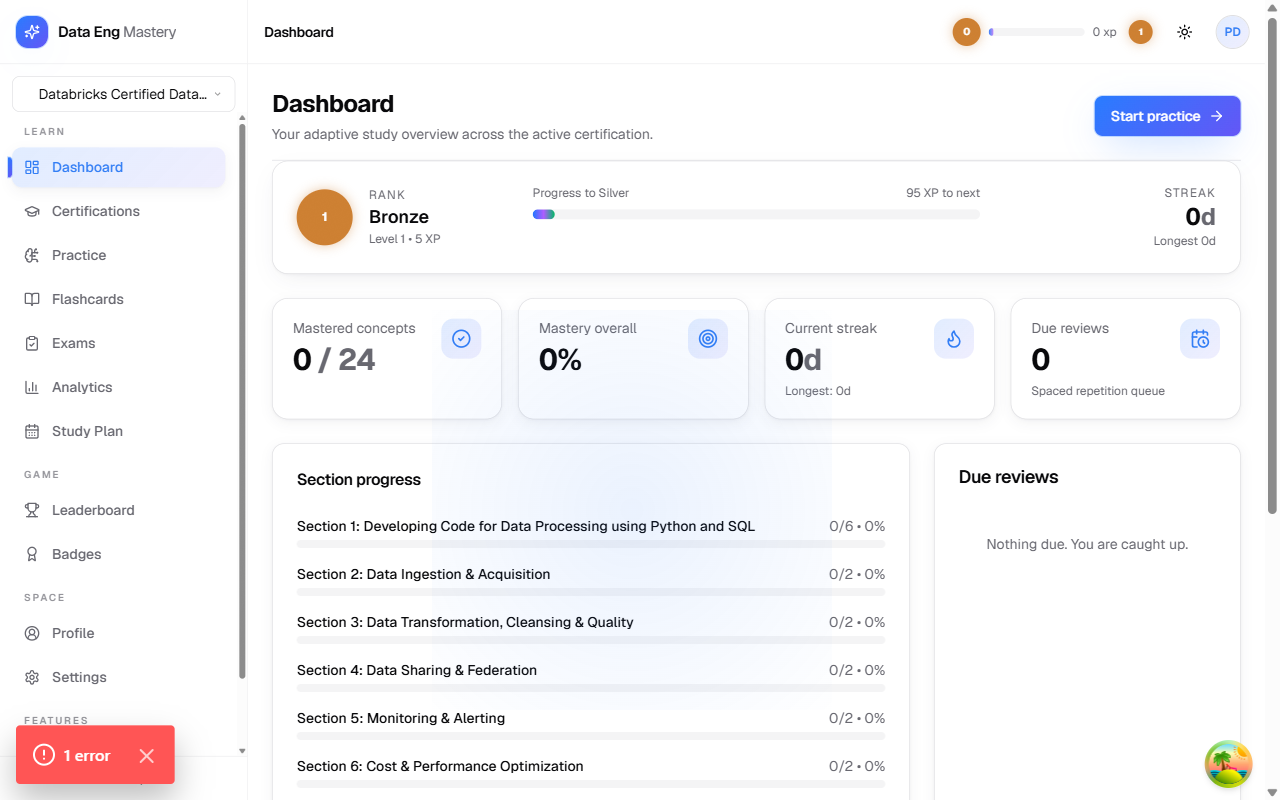This screenshot has width=1280, height=800.
Task: Click the Due reviews calendar-clock icon
Action: pyautogui.click(x=1200, y=339)
